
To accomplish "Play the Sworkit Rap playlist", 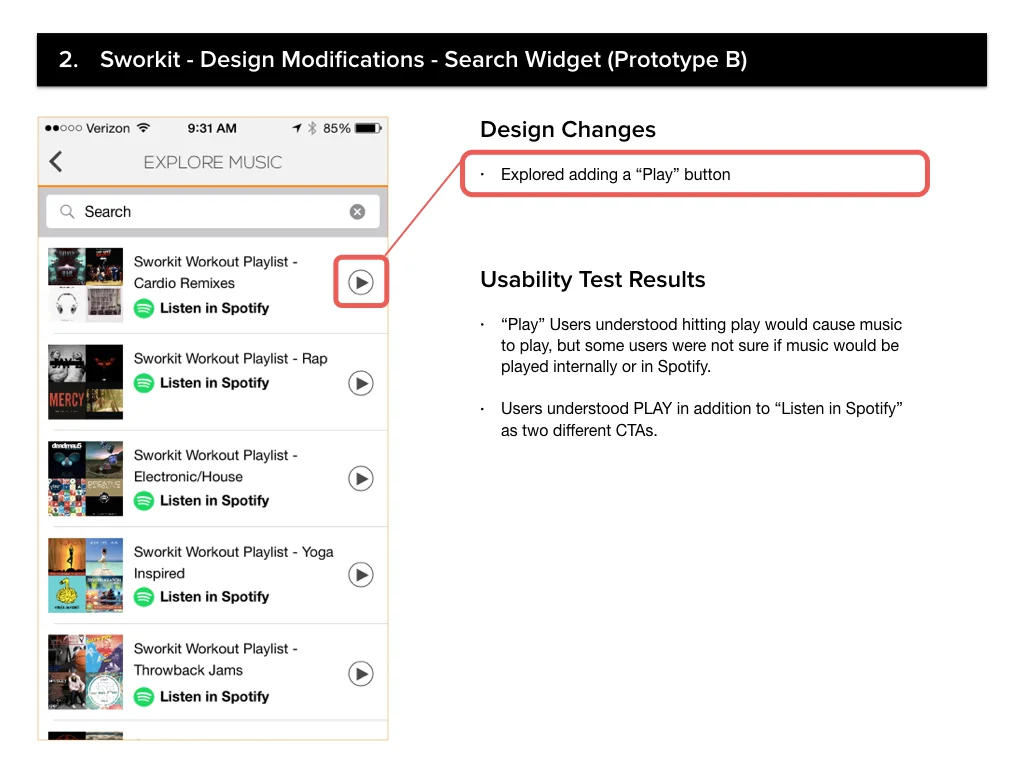I will (x=360, y=383).
